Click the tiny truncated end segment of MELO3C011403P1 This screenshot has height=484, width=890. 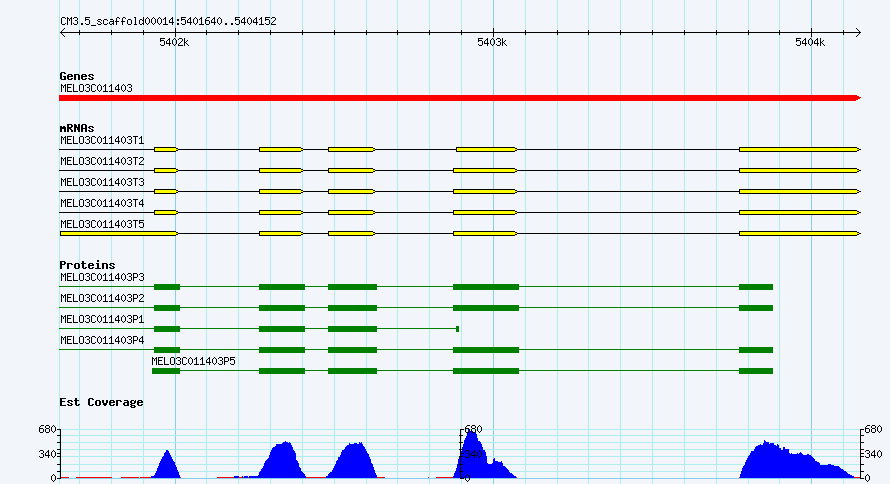pyautogui.click(x=457, y=329)
